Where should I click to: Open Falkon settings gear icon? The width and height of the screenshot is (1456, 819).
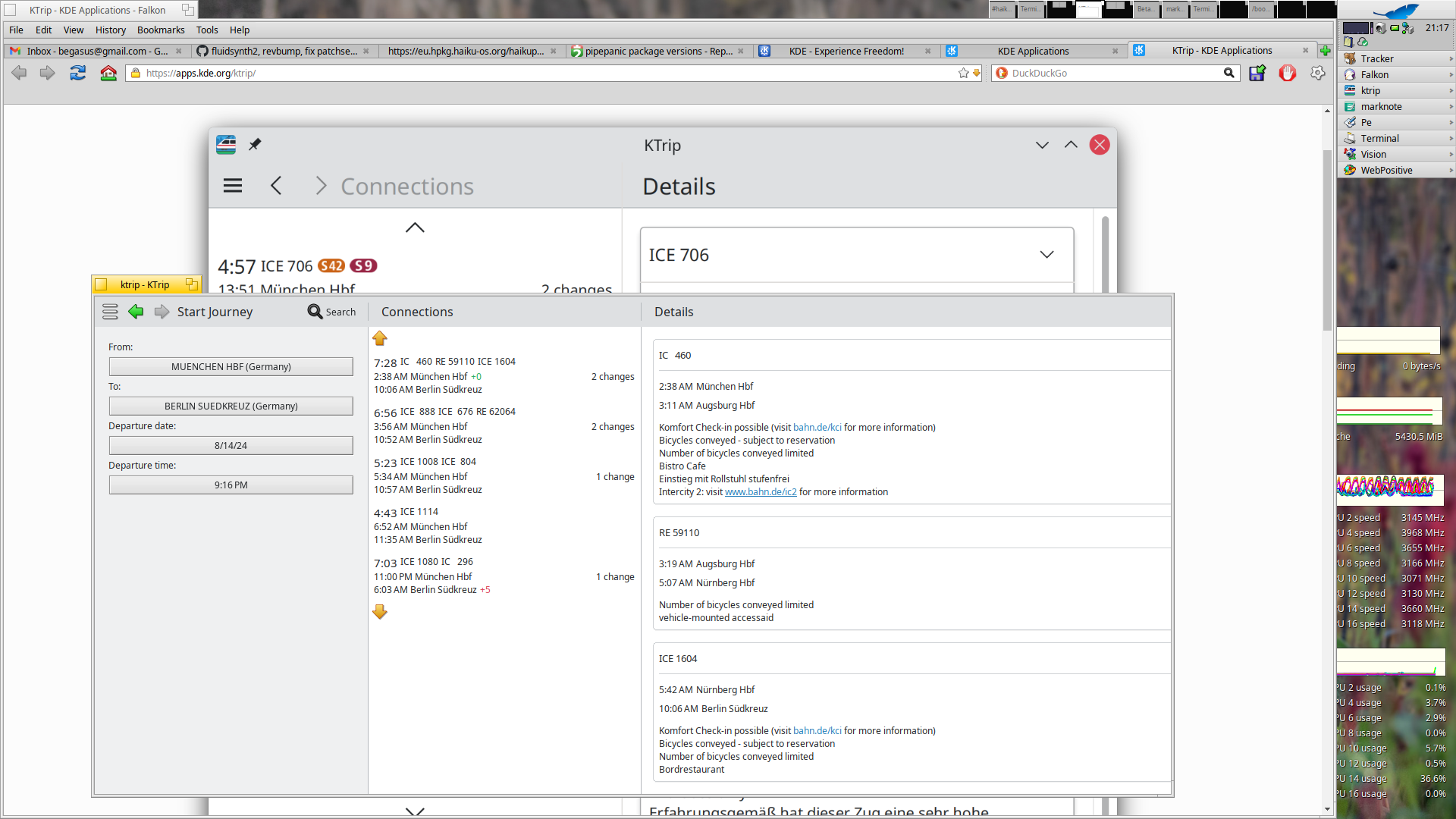click(1318, 73)
